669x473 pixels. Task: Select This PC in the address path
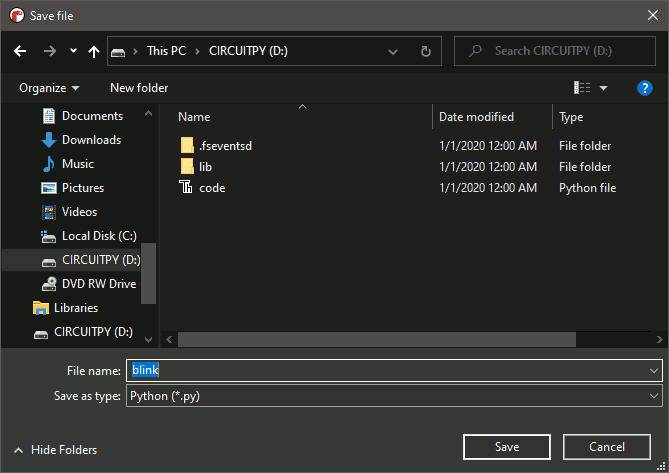166,51
